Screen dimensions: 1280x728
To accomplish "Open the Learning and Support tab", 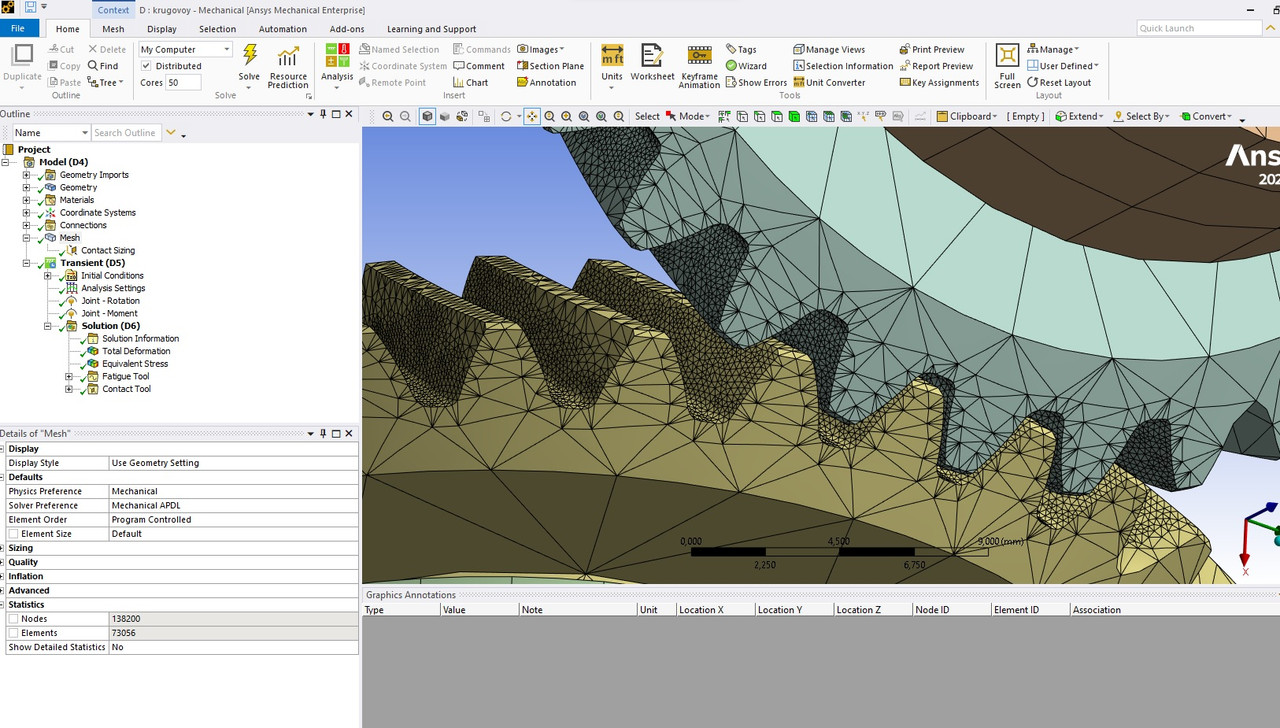I will point(431,29).
